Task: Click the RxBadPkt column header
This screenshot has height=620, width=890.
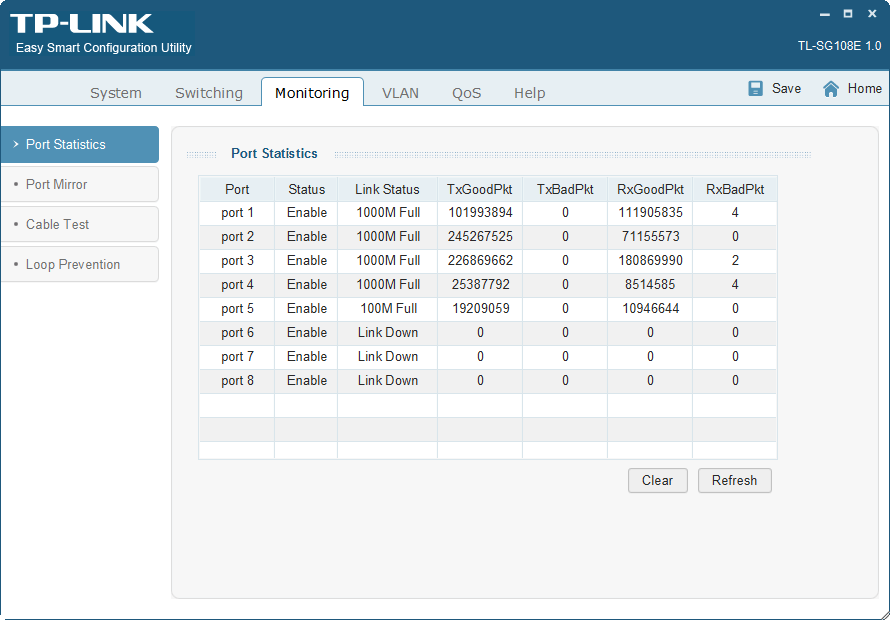Action: click(735, 189)
